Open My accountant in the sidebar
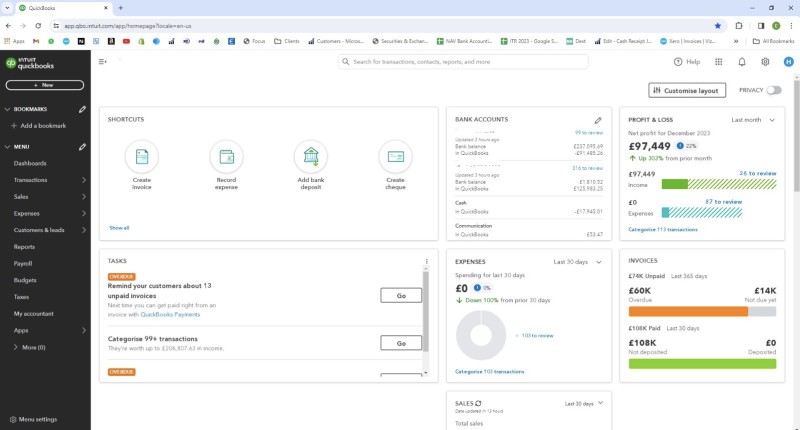 tap(34, 314)
